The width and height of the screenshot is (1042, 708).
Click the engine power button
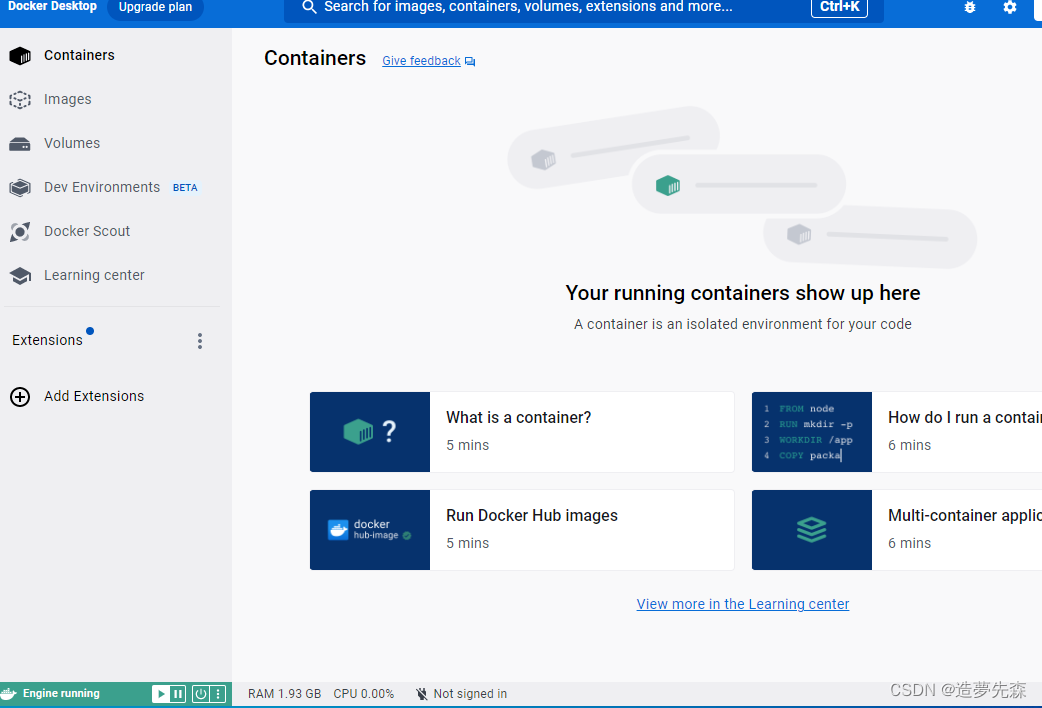click(200, 694)
